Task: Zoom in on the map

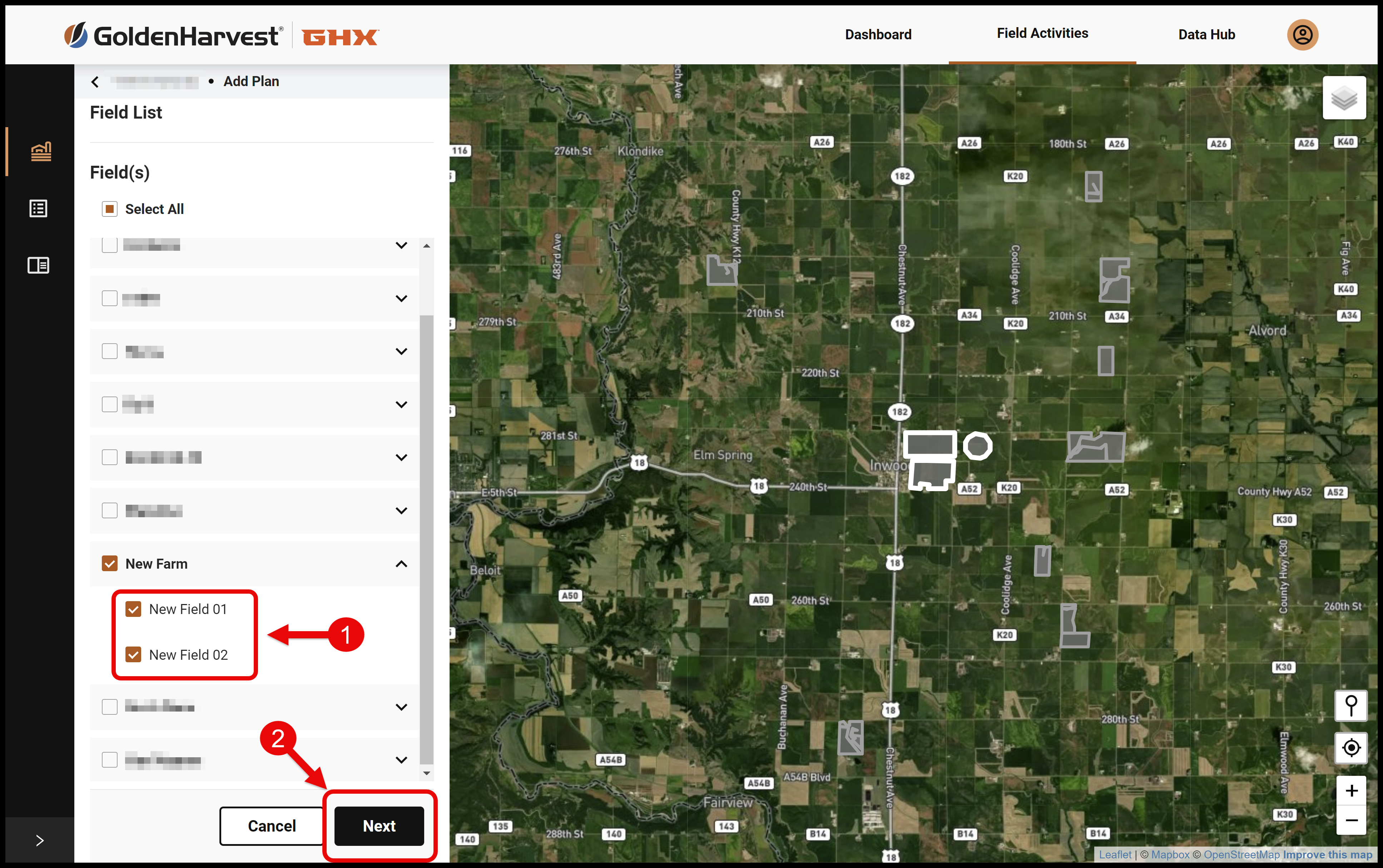Action: click(x=1351, y=791)
